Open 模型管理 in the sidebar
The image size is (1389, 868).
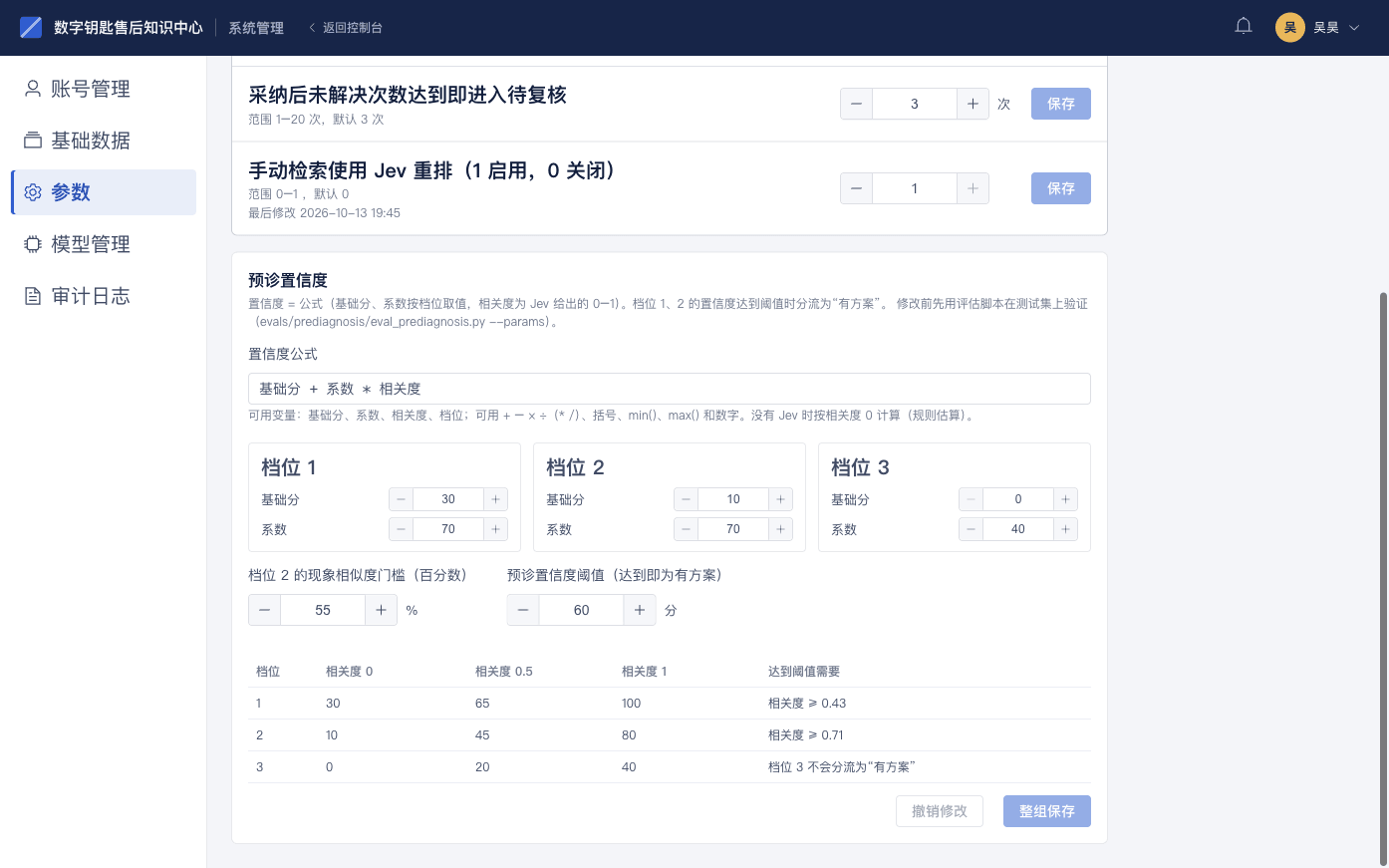coord(104,244)
